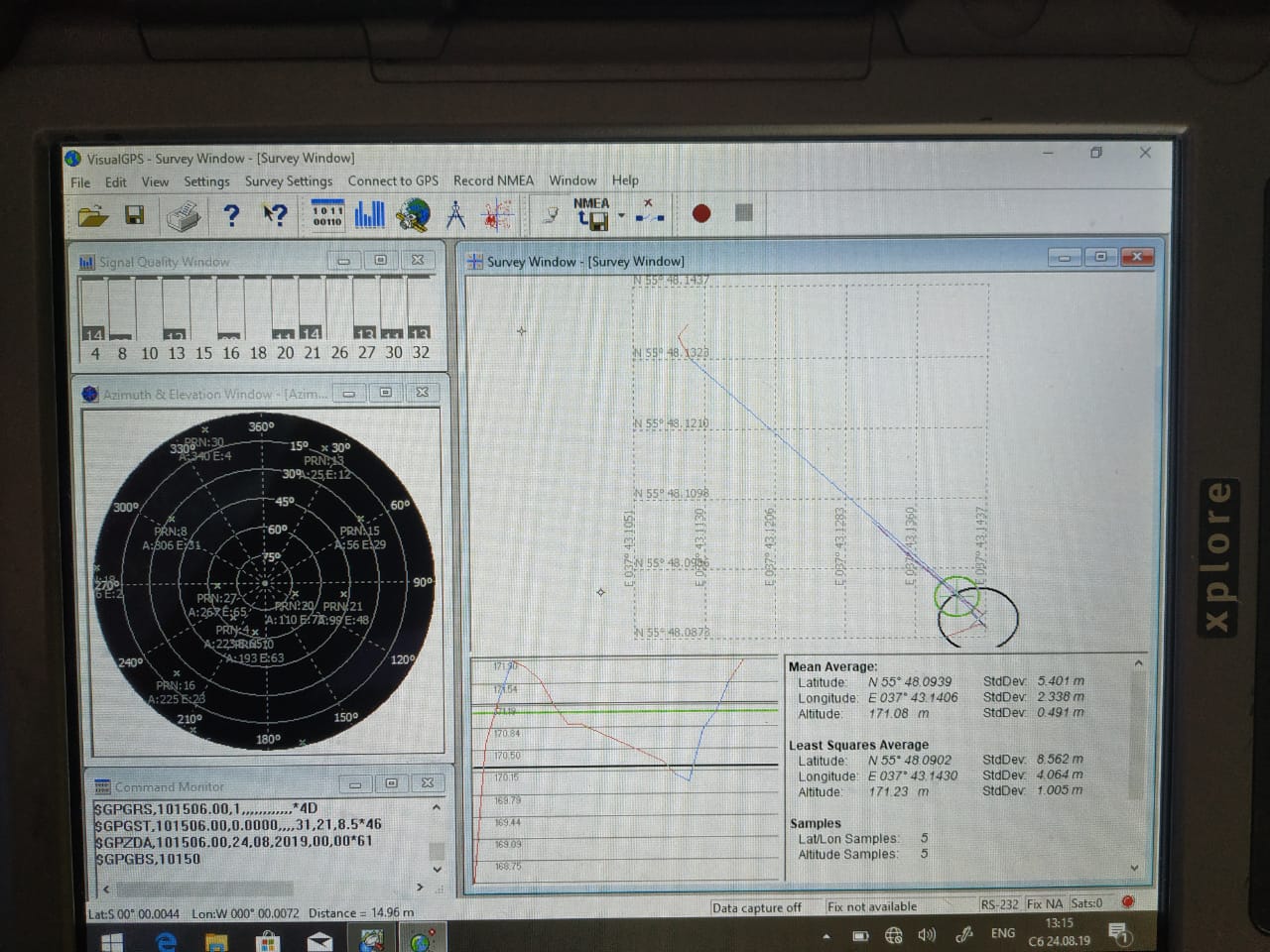The height and width of the screenshot is (952, 1270).
Task: Show Signal Quality via blue bars icon
Action: (369, 214)
